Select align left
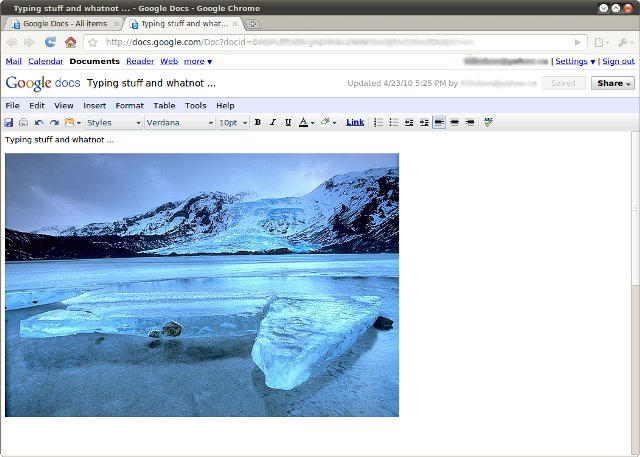The width and height of the screenshot is (640, 457). [439, 122]
